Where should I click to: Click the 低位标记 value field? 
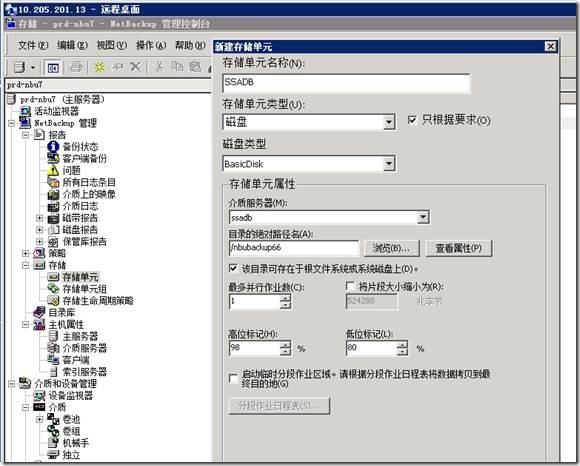[371, 348]
